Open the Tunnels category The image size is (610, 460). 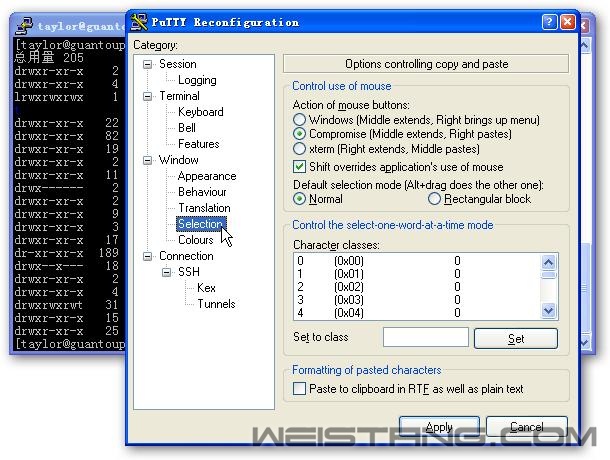pos(216,304)
